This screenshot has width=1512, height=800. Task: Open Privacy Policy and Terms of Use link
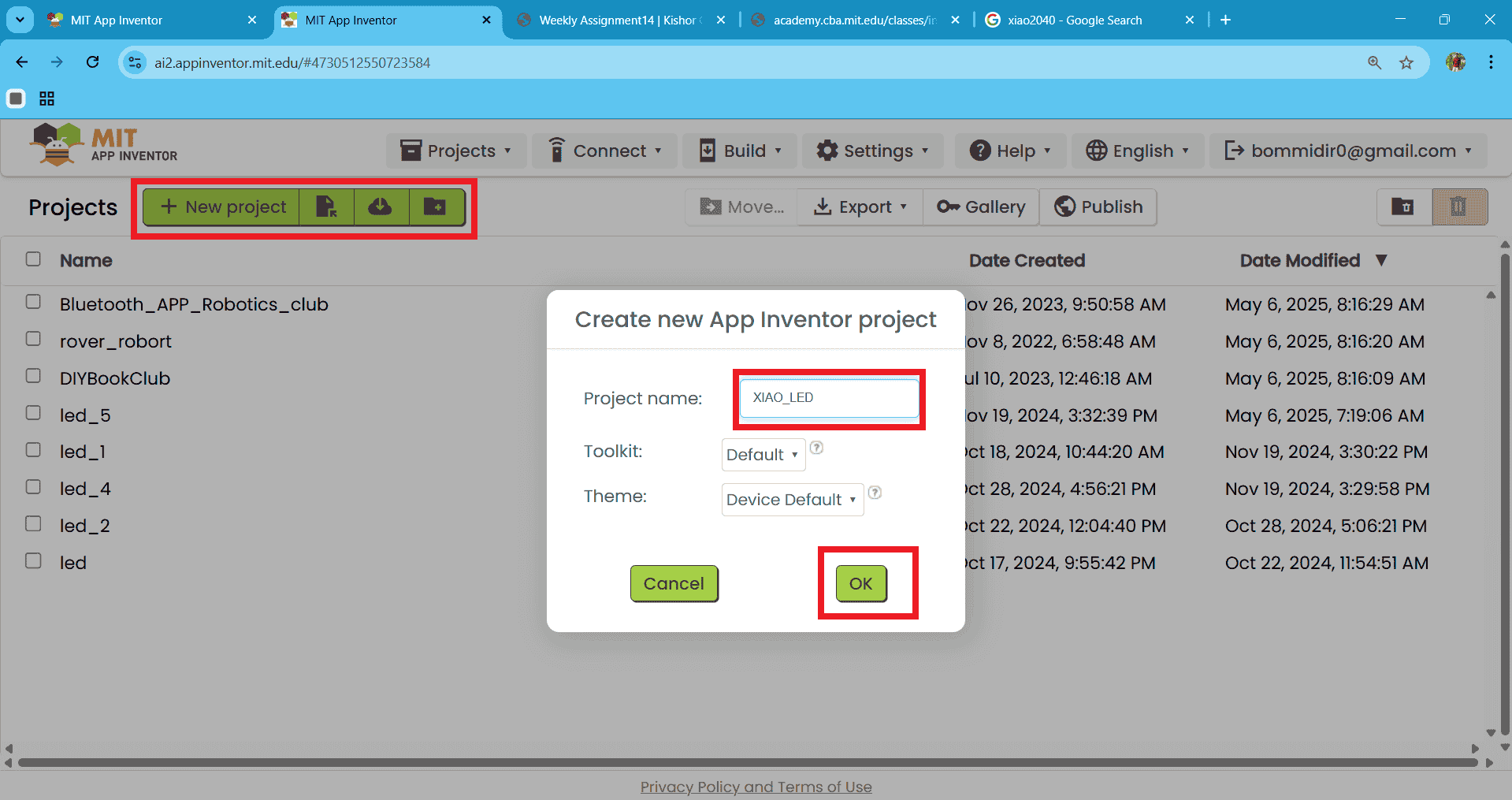756,787
